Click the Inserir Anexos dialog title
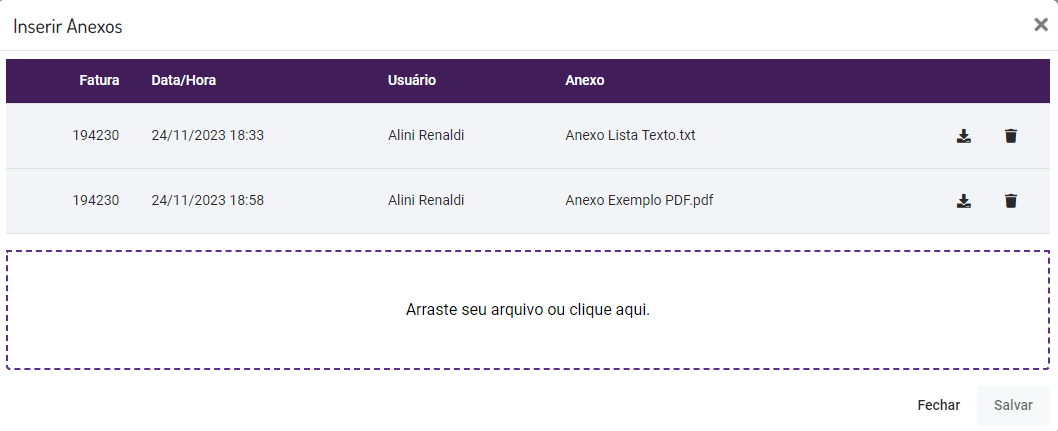Image resolution: width=1058 pixels, height=431 pixels. pyautogui.click(x=68, y=27)
